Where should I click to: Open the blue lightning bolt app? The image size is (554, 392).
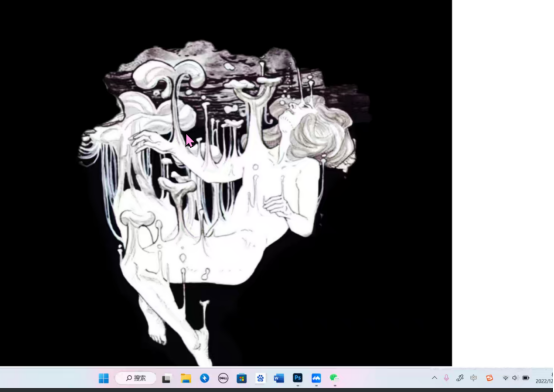tap(205, 378)
